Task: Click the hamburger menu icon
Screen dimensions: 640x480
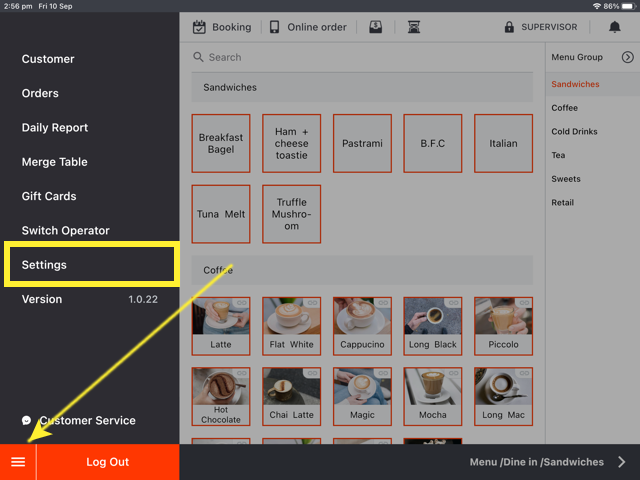Action: pyautogui.click(x=18, y=462)
